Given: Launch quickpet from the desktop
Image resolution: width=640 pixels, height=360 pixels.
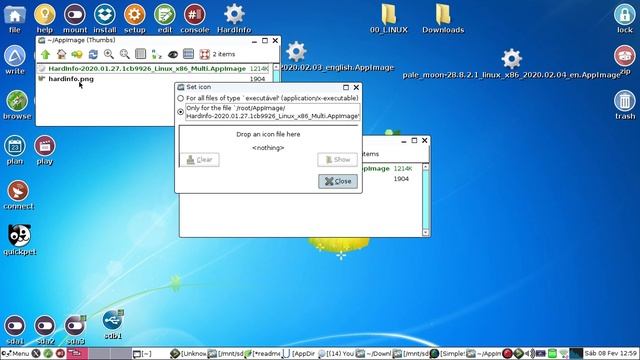Looking at the screenshot, I should pos(20,240).
